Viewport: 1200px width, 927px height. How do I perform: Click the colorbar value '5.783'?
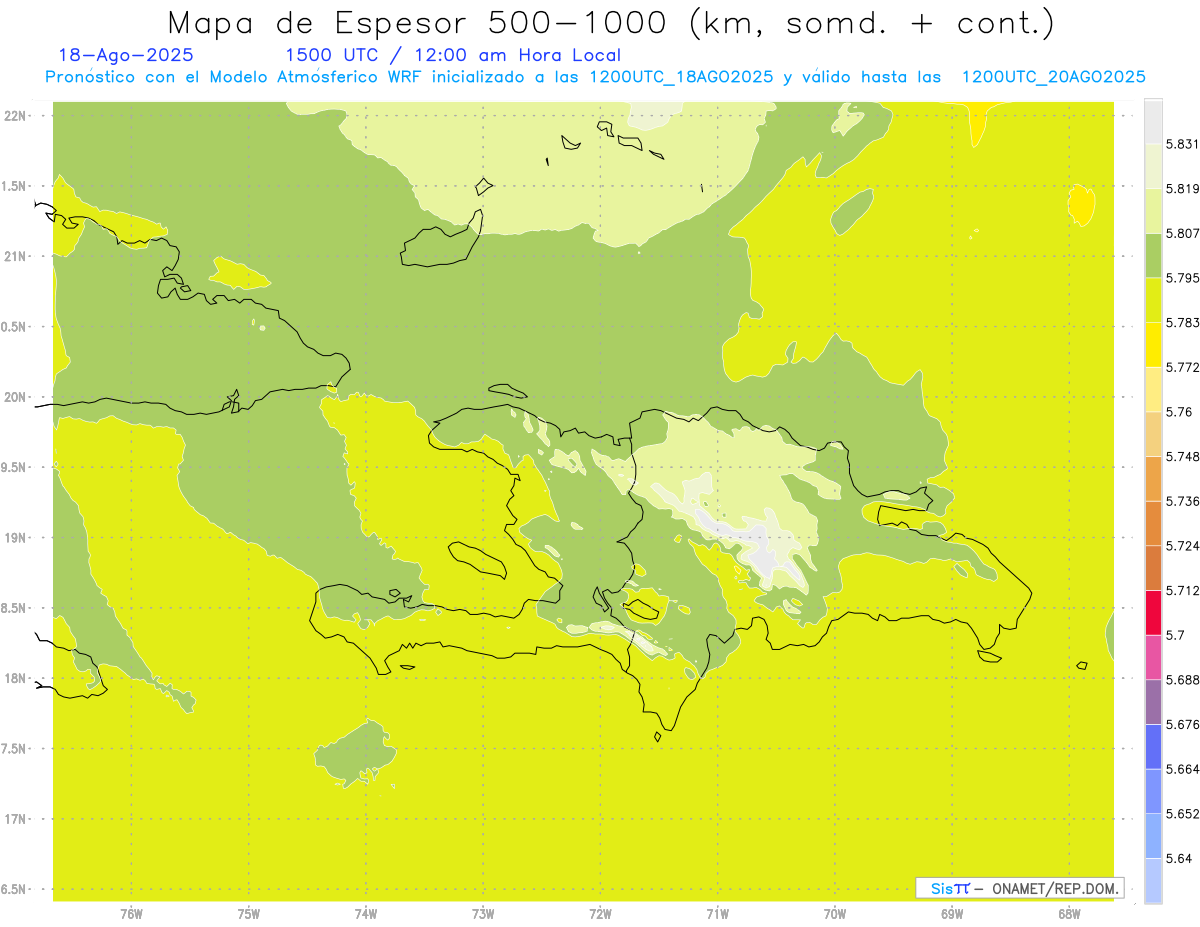pyautogui.click(x=1182, y=323)
